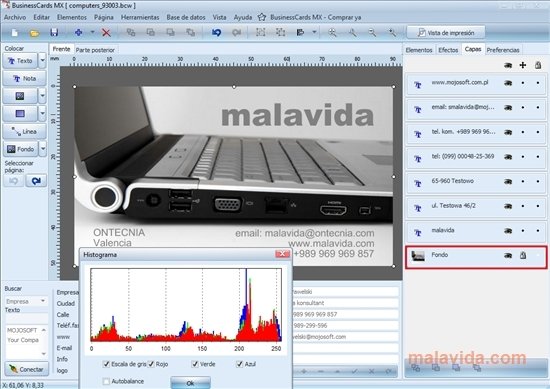
Task: Open the Archivo menu
Action: pos(15,17)
